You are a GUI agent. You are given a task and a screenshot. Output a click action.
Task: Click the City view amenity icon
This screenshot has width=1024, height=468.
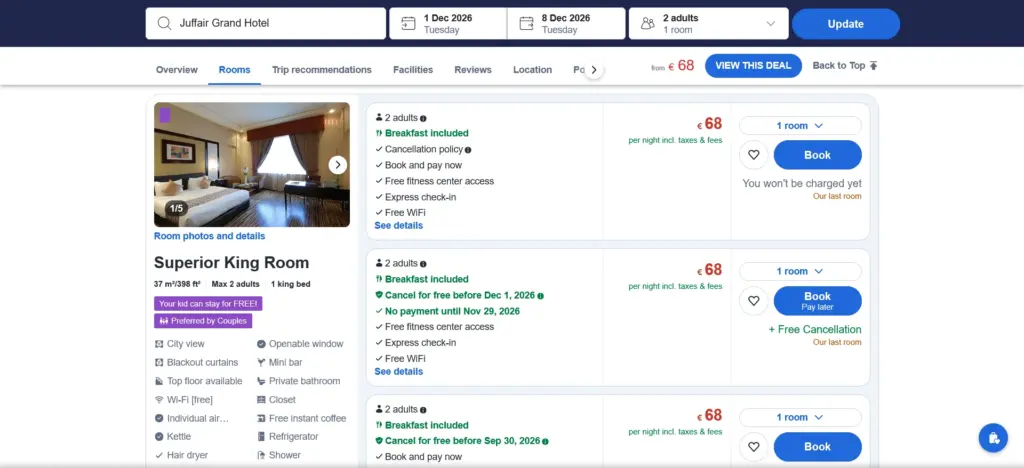click(159, 344)
